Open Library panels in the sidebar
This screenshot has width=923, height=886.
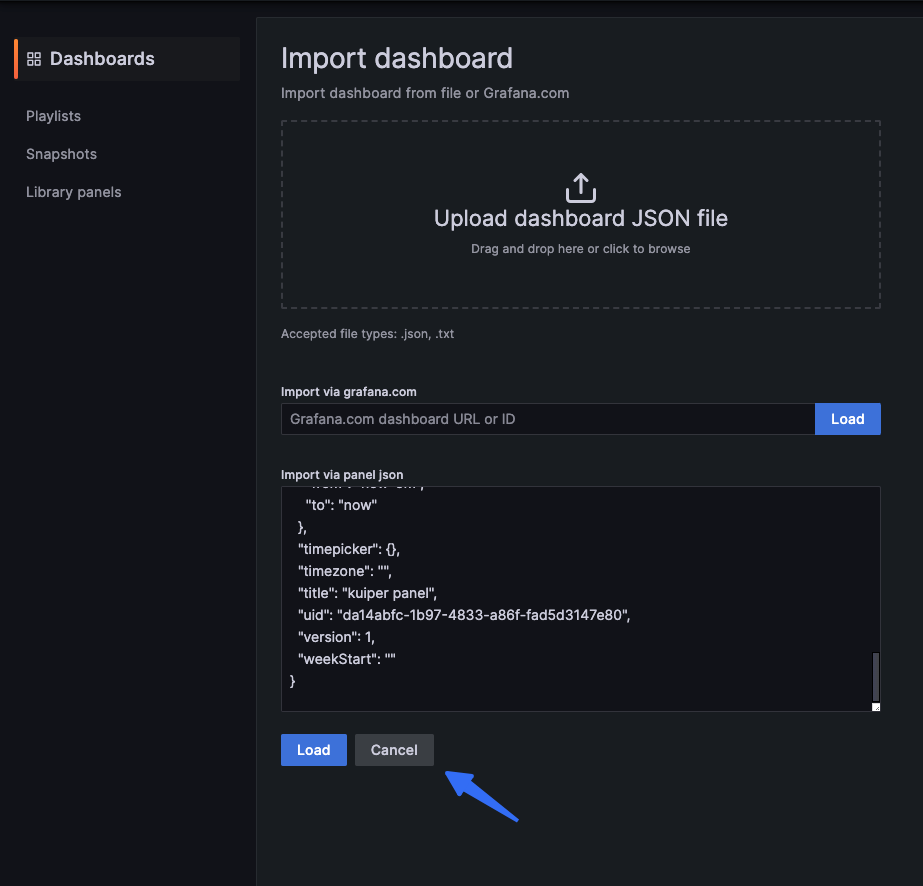tap(74, 192)
